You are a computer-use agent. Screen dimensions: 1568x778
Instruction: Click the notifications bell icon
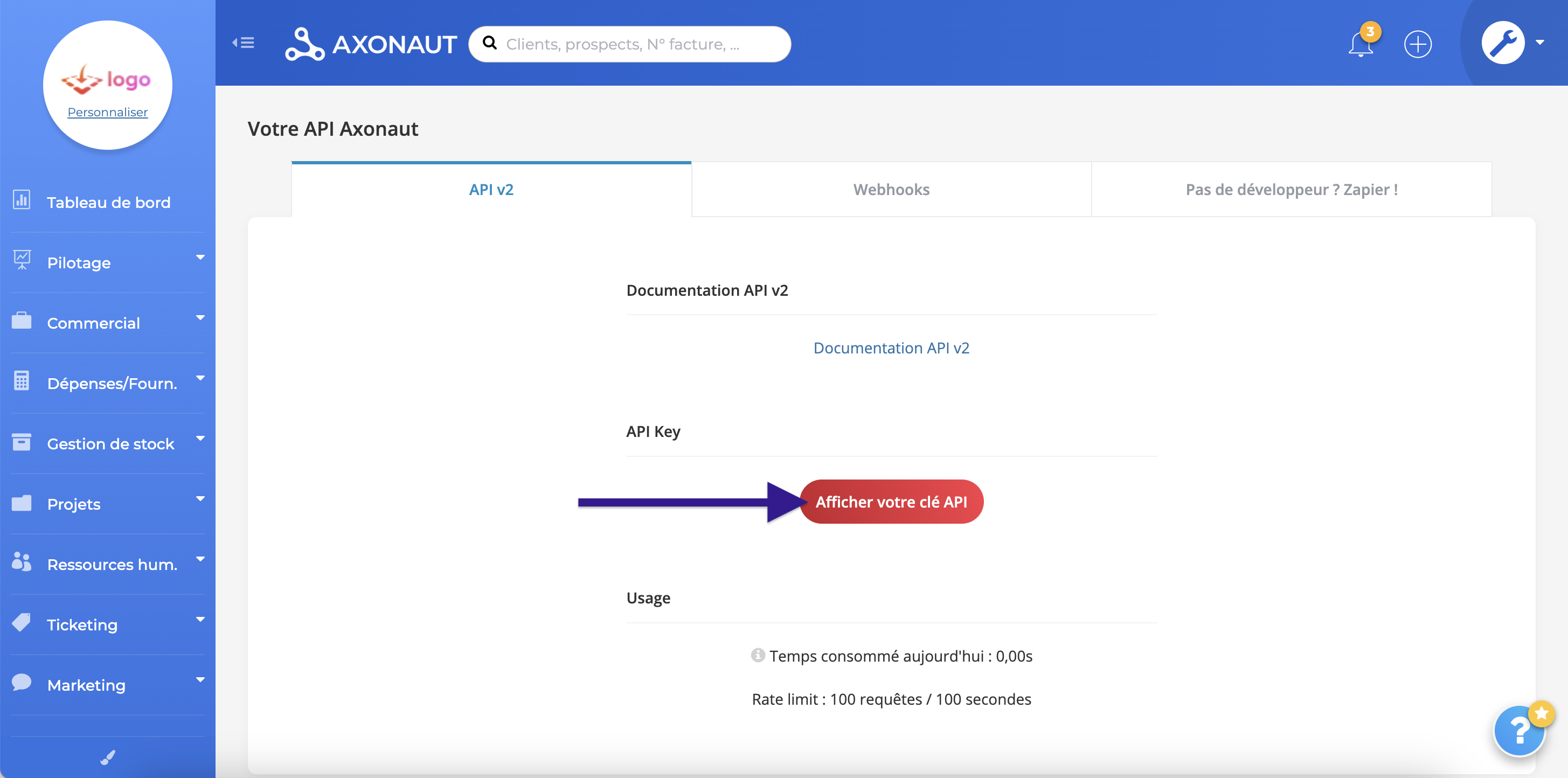pos(1361,44)
